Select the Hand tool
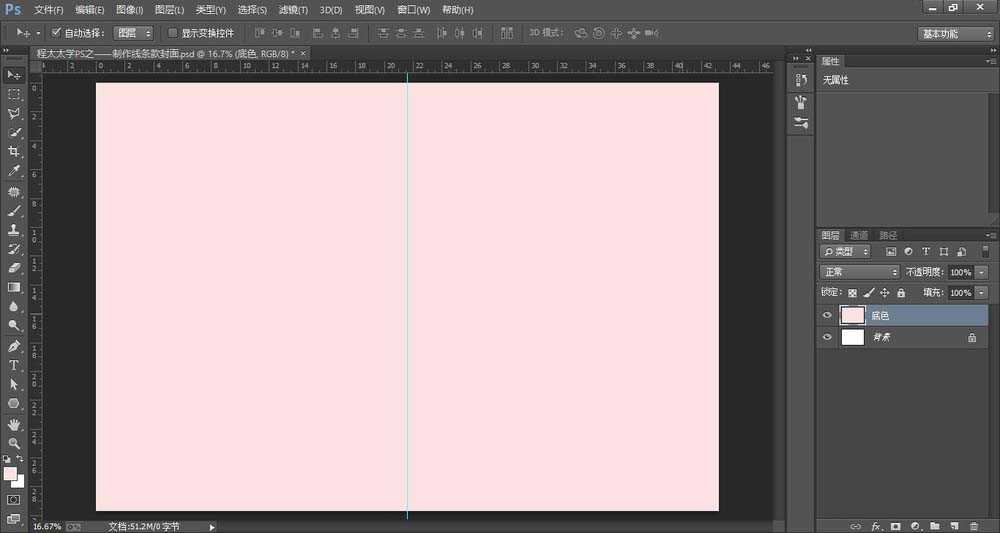This screenshot has height=533, width=1000. pos(14,424)
